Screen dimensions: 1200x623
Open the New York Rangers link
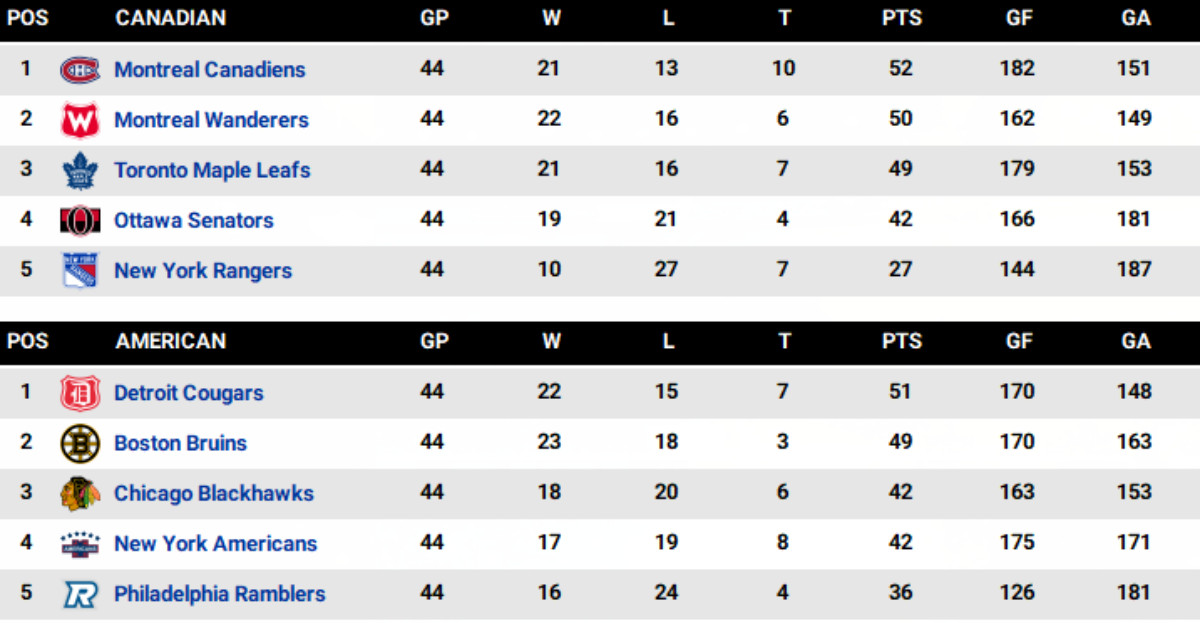click(x=203, y=270)
